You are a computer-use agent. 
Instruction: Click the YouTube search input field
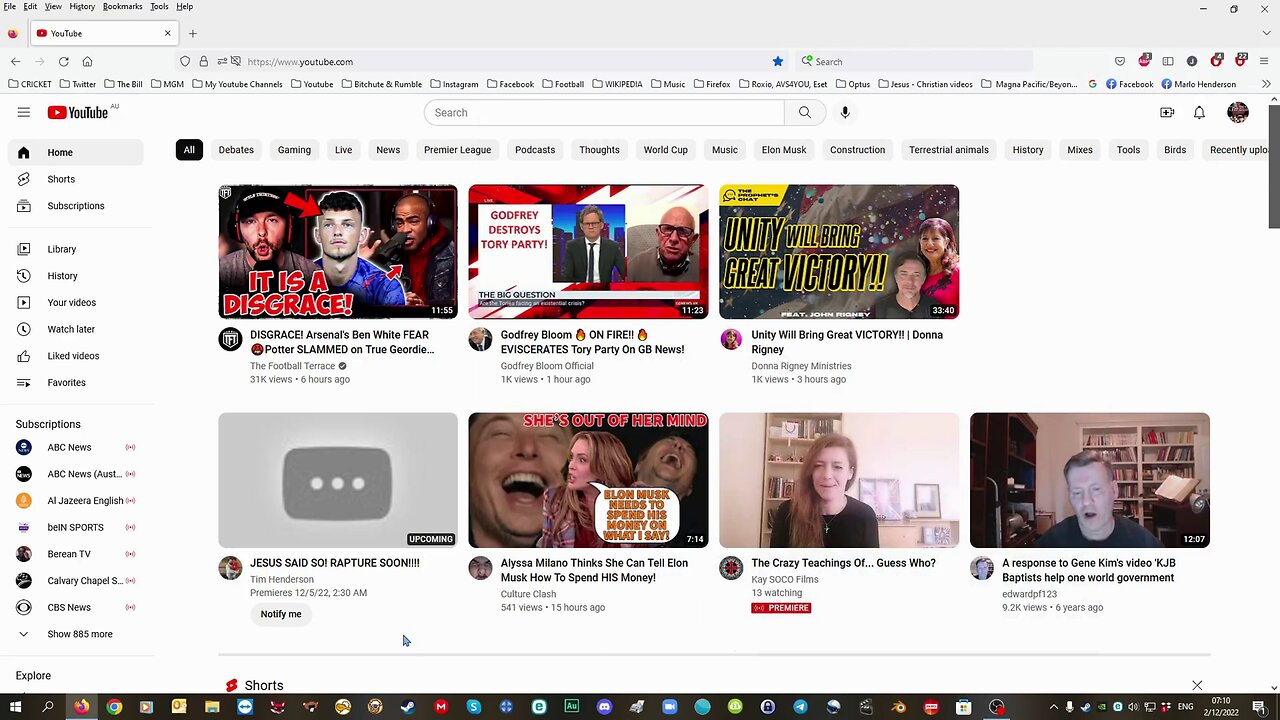pos(604,113)
